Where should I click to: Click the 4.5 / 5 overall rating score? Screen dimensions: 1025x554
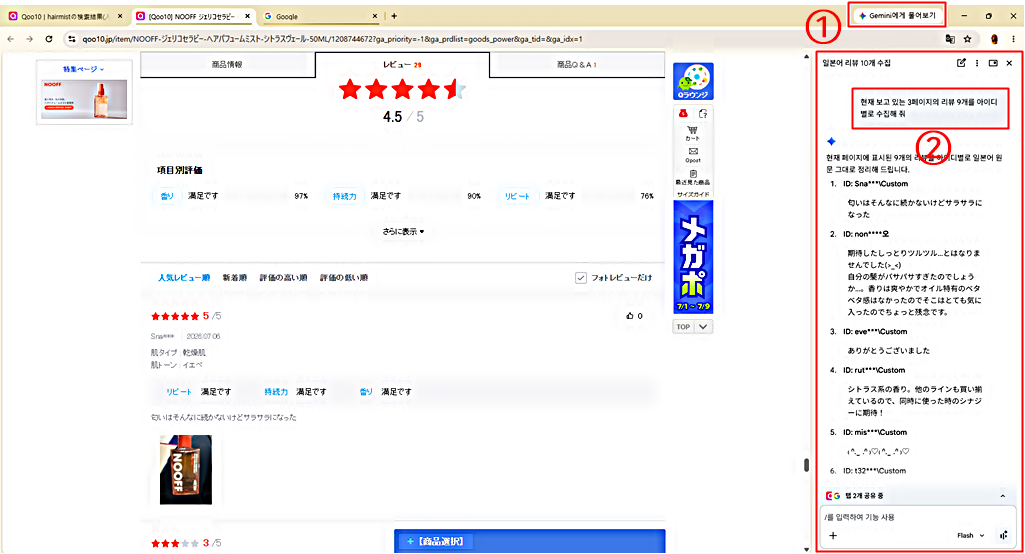point(403,117)
